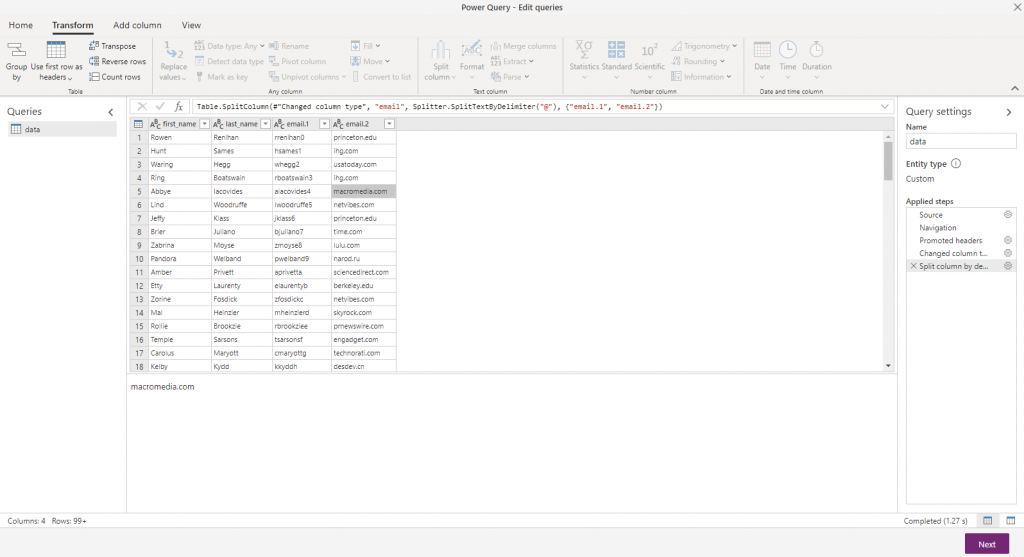Collapse the Query settings pane

1009,112
